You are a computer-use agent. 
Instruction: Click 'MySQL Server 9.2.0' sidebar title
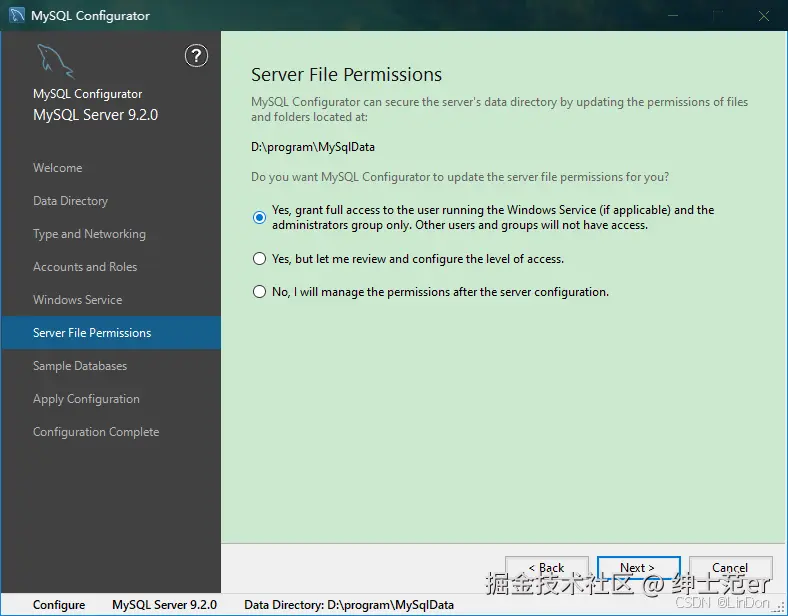95,115
